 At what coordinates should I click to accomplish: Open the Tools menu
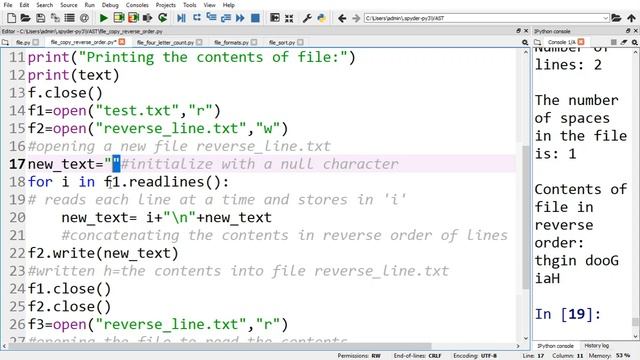189,5
